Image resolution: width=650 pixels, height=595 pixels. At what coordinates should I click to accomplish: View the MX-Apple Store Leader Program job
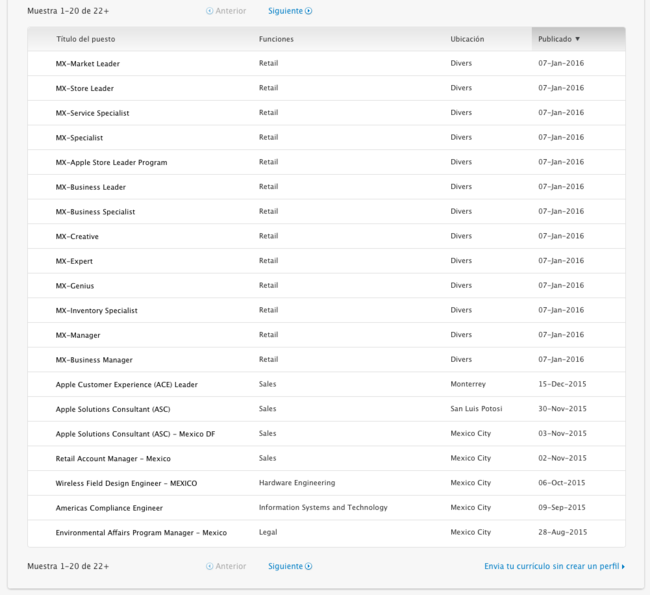[112, 162]
